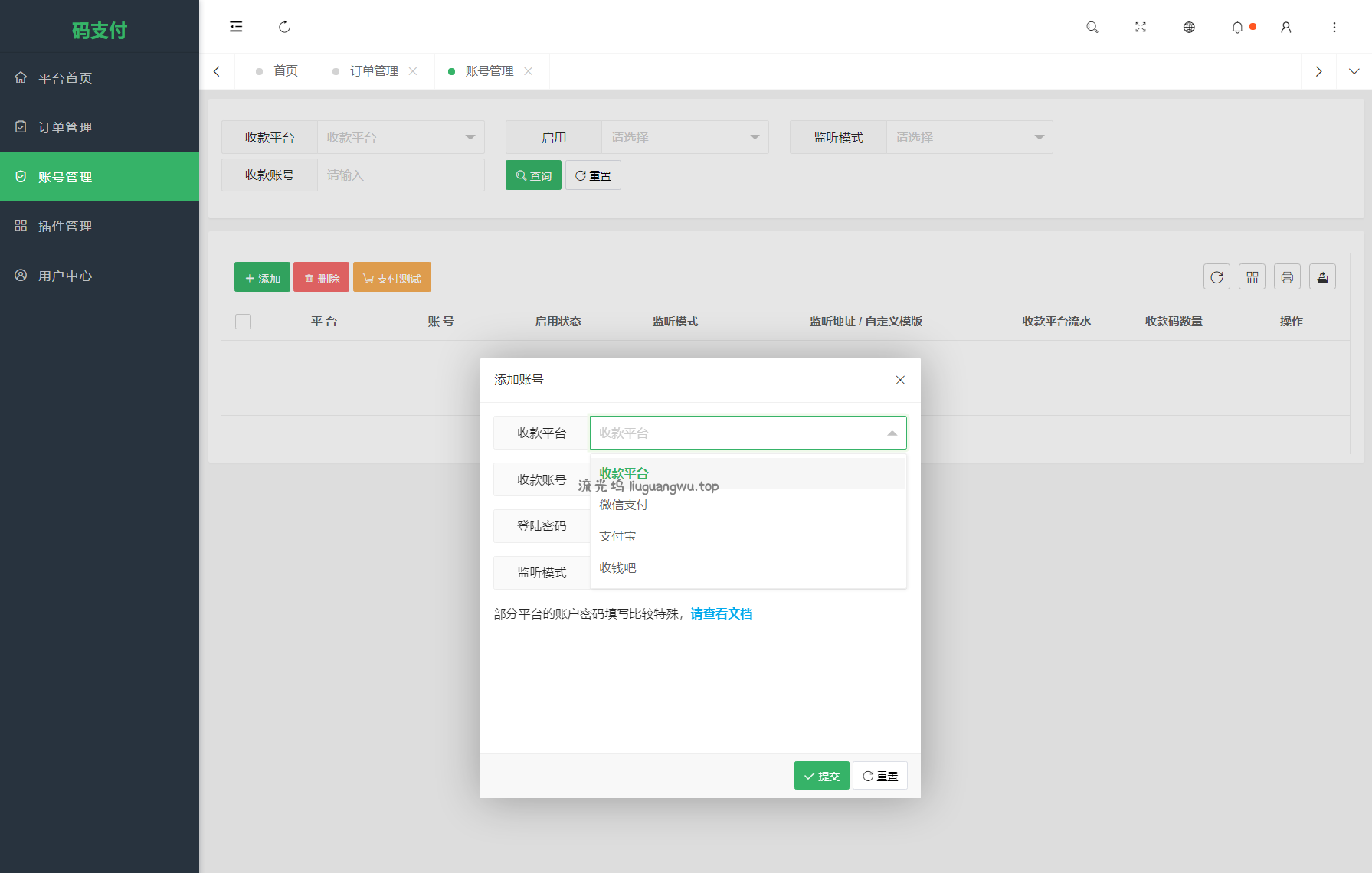Image resolution: width=1372 pixels, height=873 pixels.
Task: Open the 请查看文档 documentation link
Action: [x=721, y=614]
